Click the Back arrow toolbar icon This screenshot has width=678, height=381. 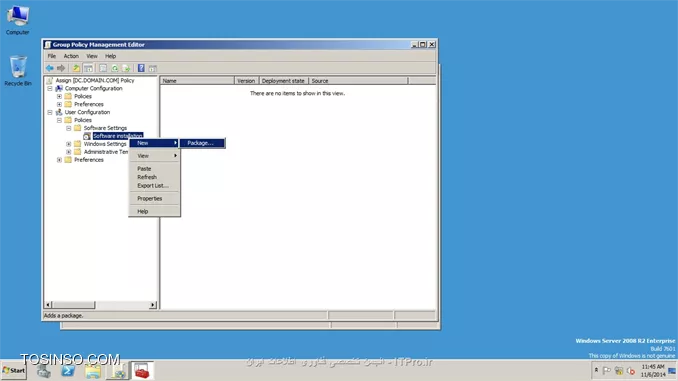[50, 68]
